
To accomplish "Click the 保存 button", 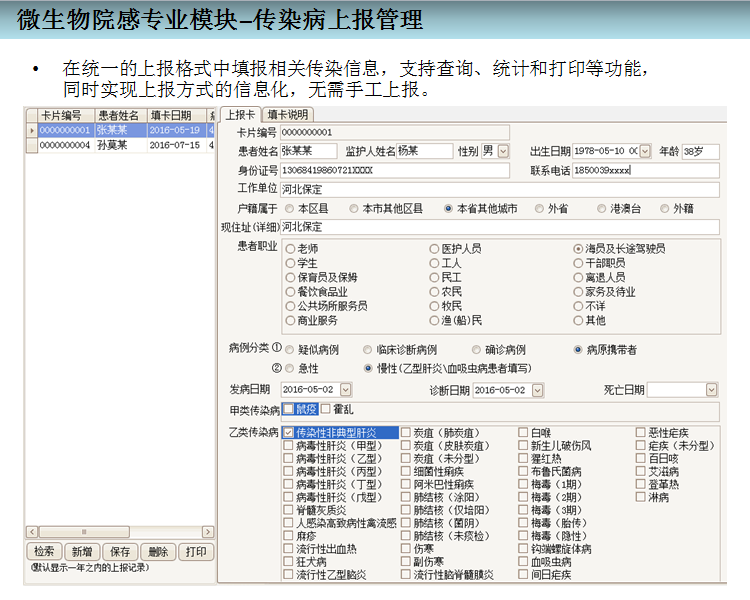I will [x=120, y=551].
